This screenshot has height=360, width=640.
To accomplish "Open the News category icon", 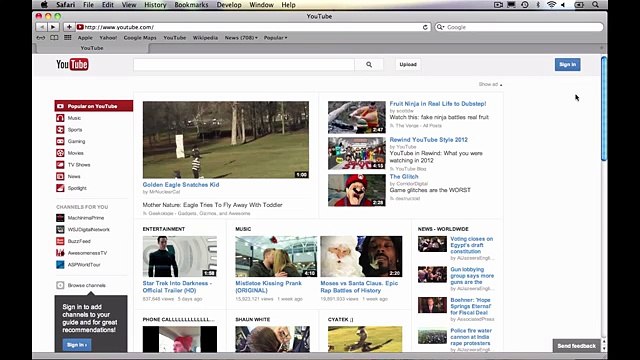I will pyautogui.click(x=60, y=176).
